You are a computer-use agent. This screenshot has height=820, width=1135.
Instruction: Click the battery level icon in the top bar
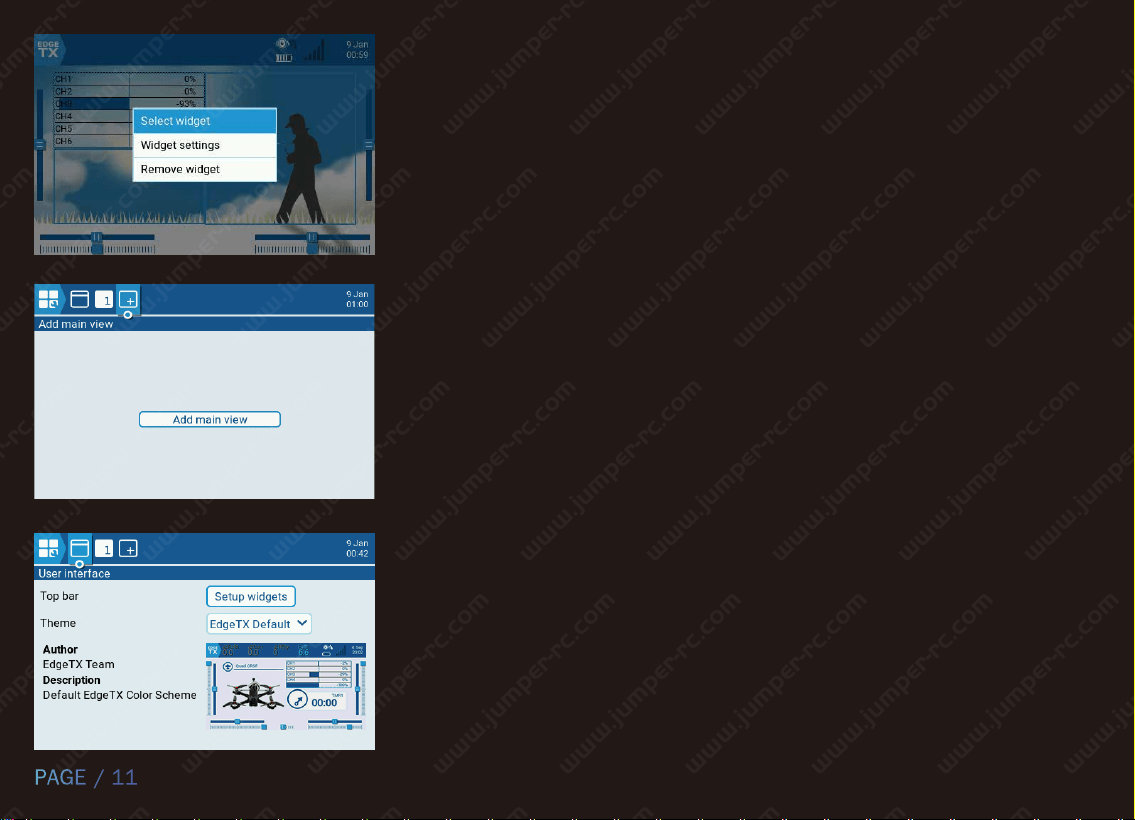(284, 57)
